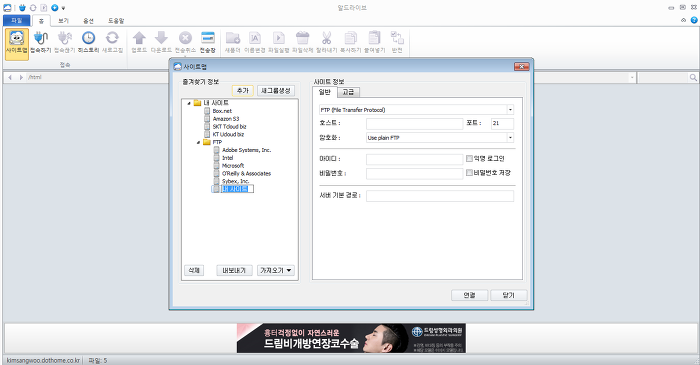700x365 pixels.
Task: Select the 일반 tab in site info
Action: point(325,92)
